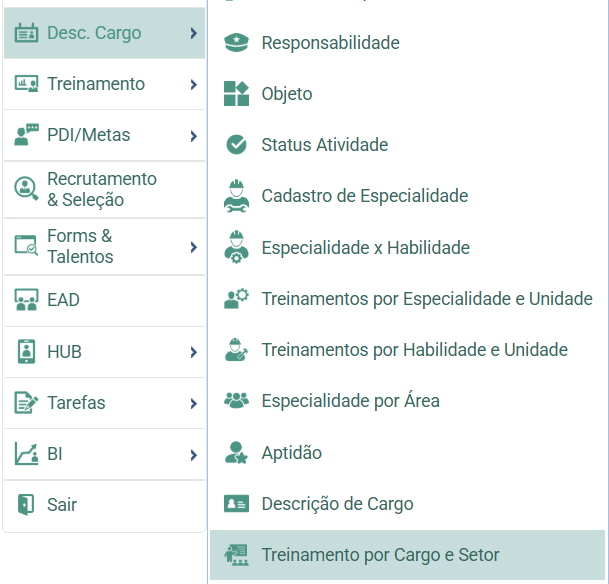Click the Especialidade por Área group icon
Screen dimensions: 609x584
click(x=236, y=400)
